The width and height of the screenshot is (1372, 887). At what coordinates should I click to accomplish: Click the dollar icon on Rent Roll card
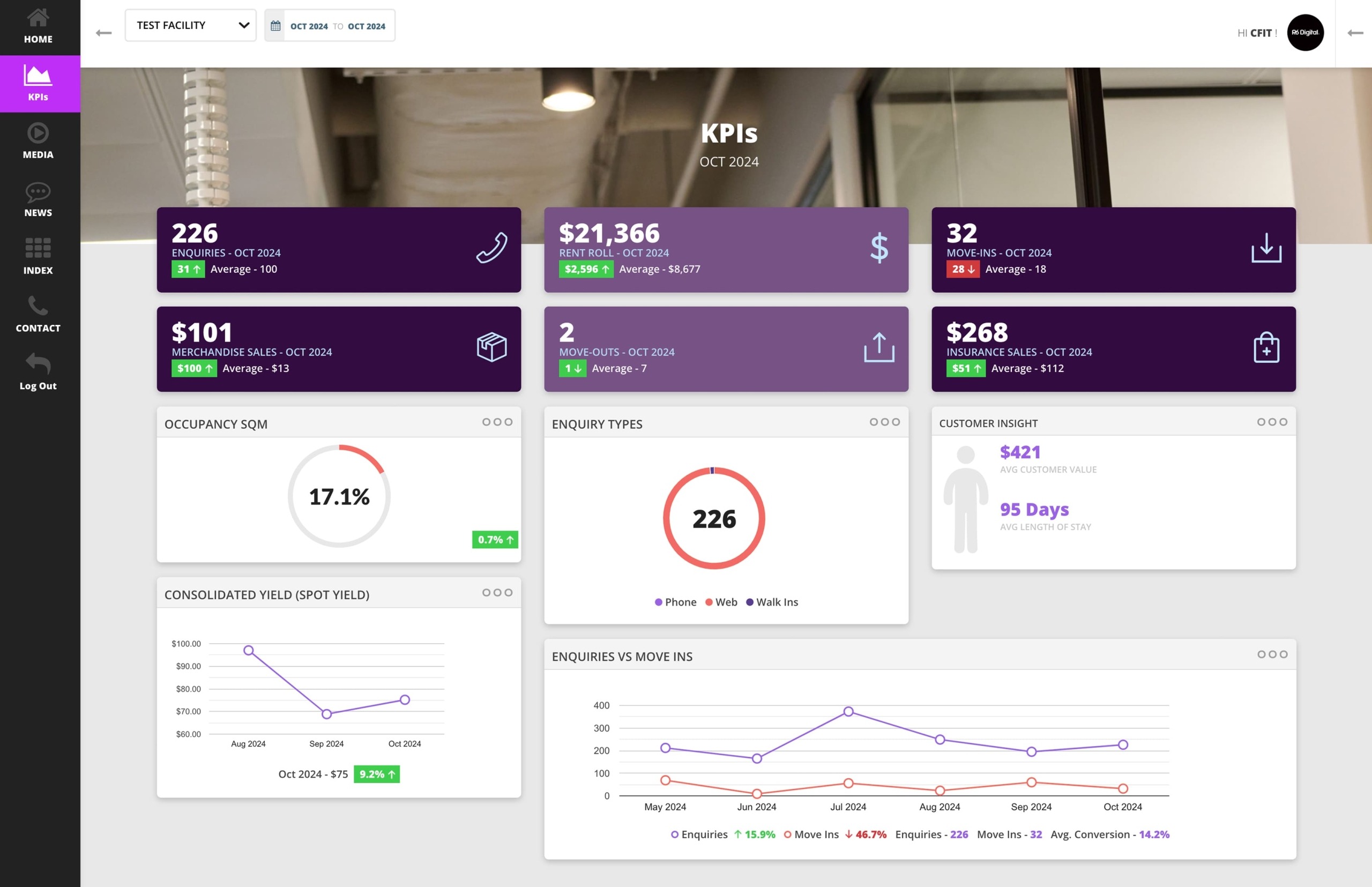tap(879, 248)
